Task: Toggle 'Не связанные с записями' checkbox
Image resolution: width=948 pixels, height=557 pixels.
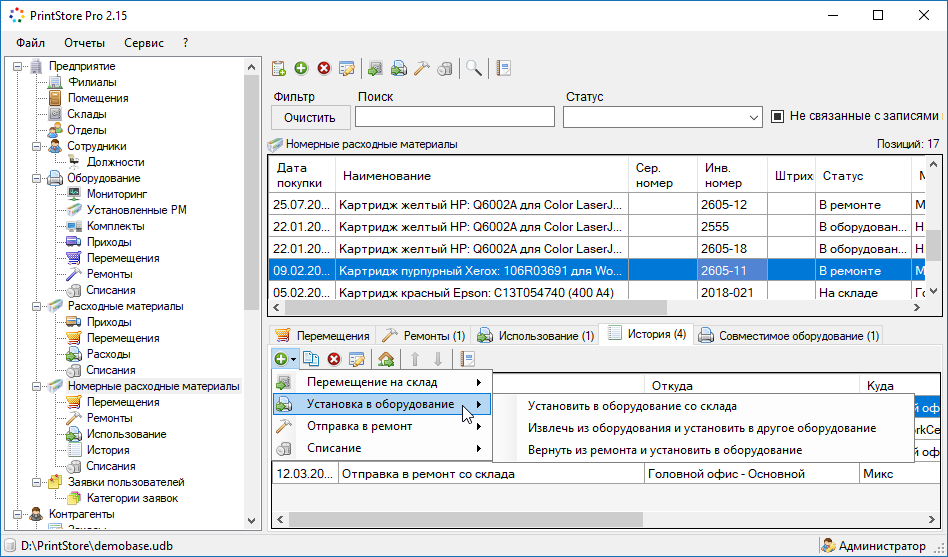Action: pyautogui.click(x=777, y=117)
